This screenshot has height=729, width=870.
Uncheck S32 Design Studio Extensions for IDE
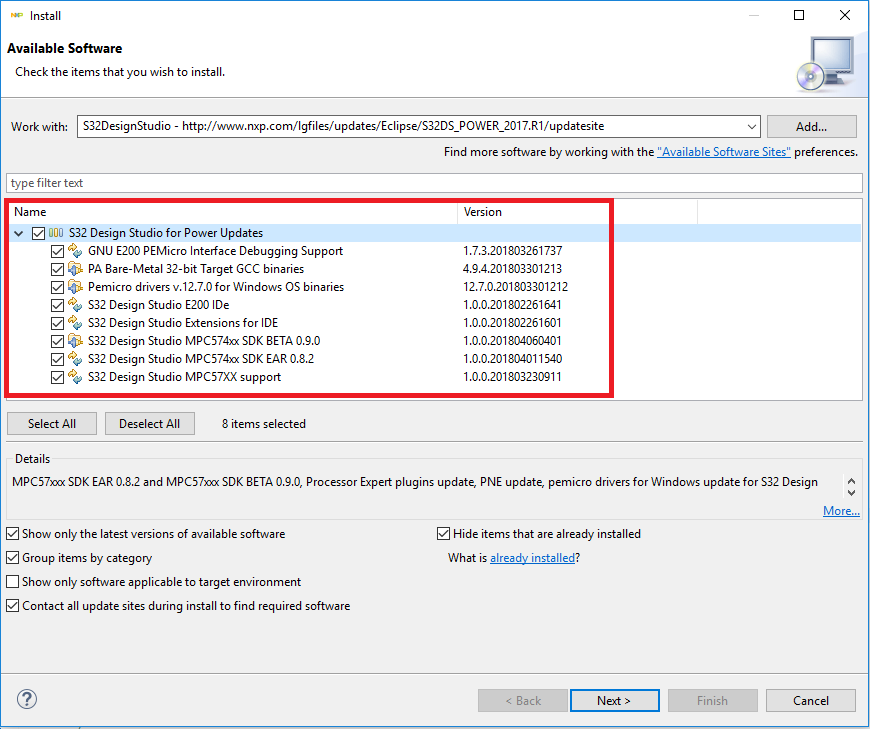(57, 323)
